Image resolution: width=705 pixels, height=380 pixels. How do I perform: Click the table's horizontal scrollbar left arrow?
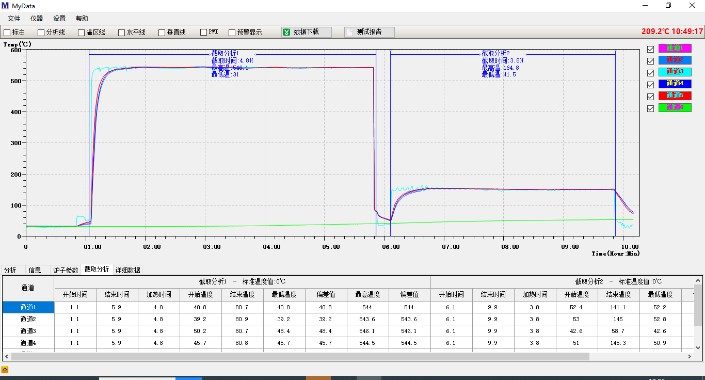click(x=6, y=356)
